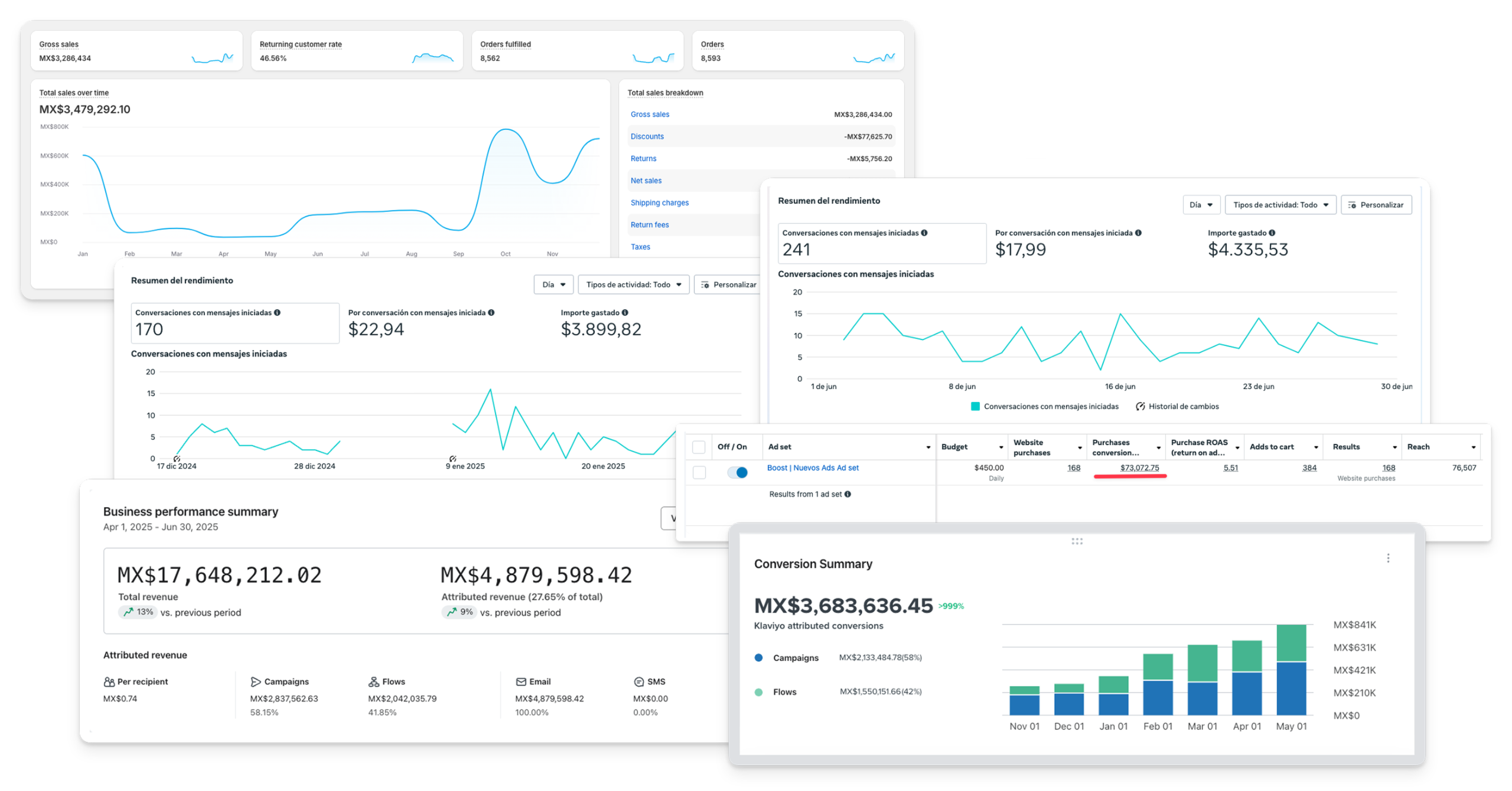Image resolution: width=1512 pixels, height=791 pixels.
Task: Open the Budget column dropdown arrow
Action: 1001,447
